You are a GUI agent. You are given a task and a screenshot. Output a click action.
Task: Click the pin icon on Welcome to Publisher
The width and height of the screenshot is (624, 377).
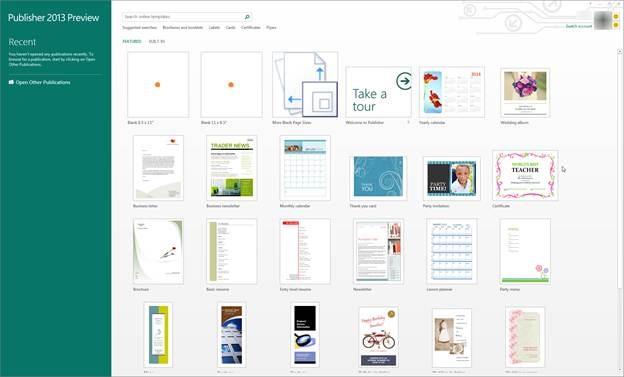click(x=408, y=123)
